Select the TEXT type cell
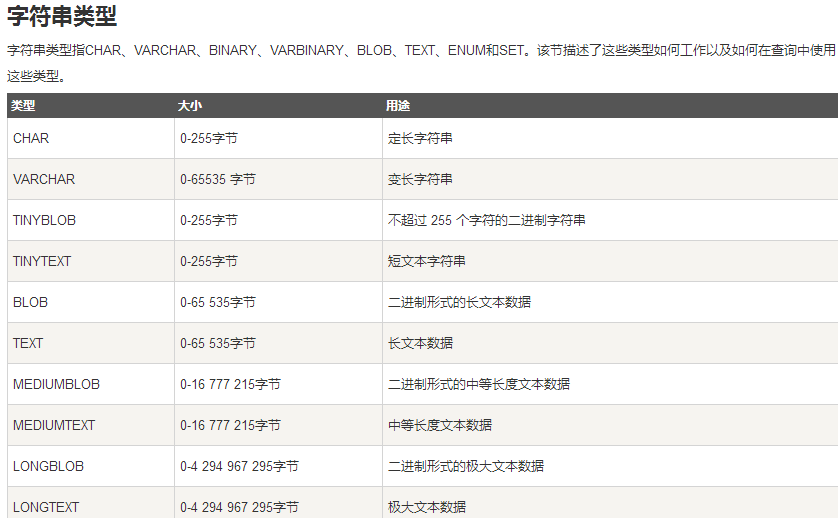This screenshot has height=518, width=838. (91, 343)
